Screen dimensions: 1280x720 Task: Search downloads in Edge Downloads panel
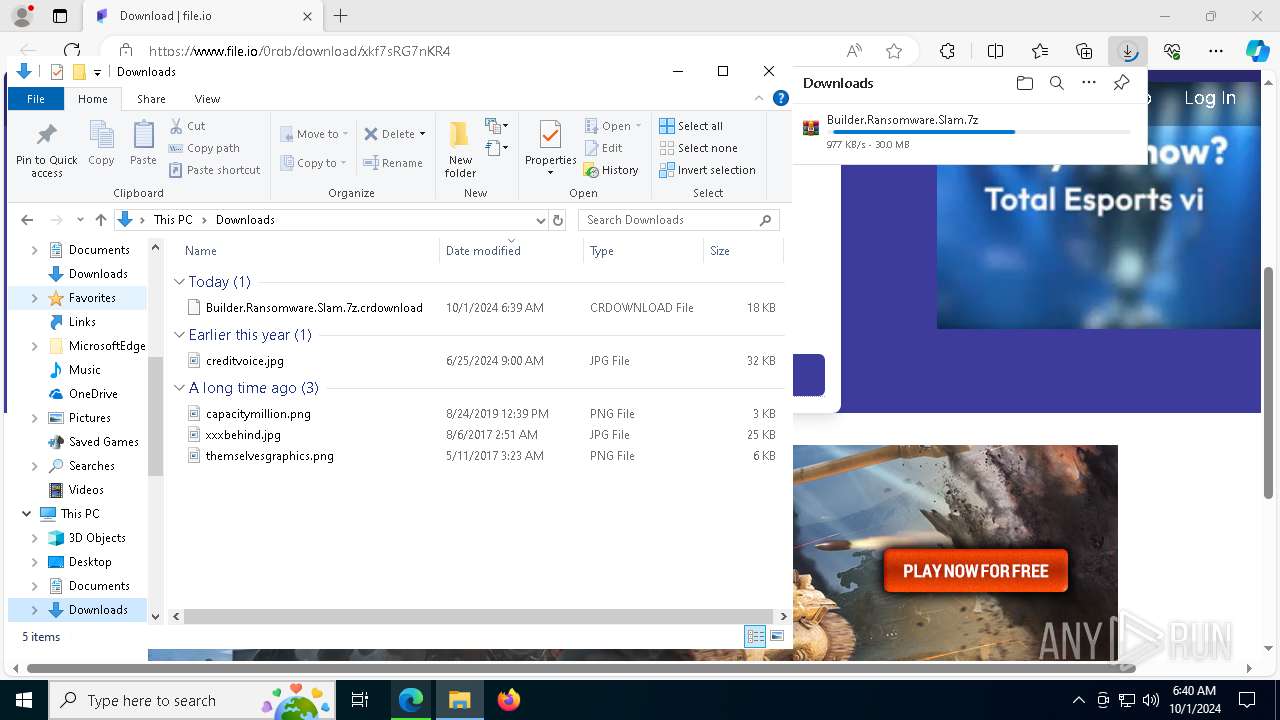click(x=1056, y=83)
